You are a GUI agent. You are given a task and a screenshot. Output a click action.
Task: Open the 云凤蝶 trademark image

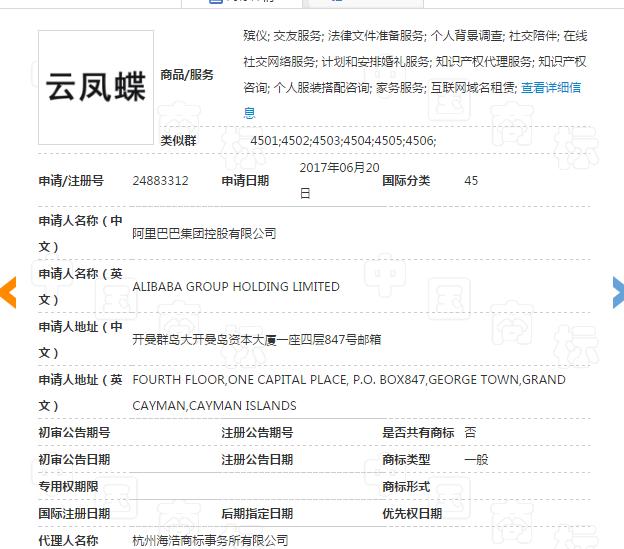coord(96,87)
